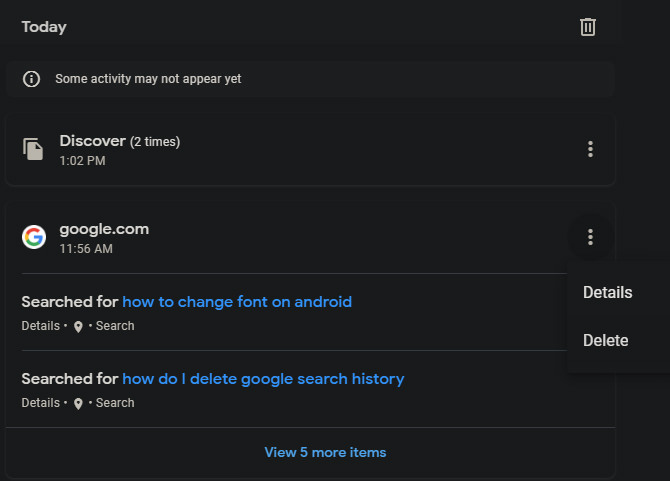
Task: Expand View 5 more items
Action: 325,452
